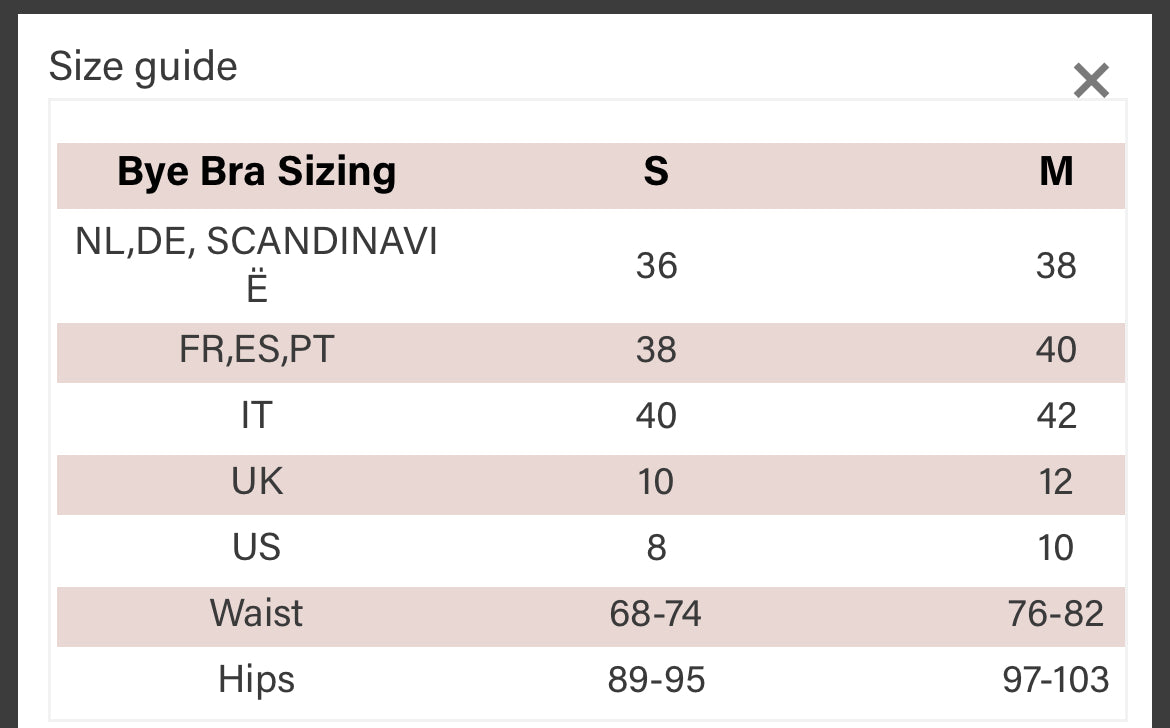
Task: Select the IT row label
Action: 256,416
